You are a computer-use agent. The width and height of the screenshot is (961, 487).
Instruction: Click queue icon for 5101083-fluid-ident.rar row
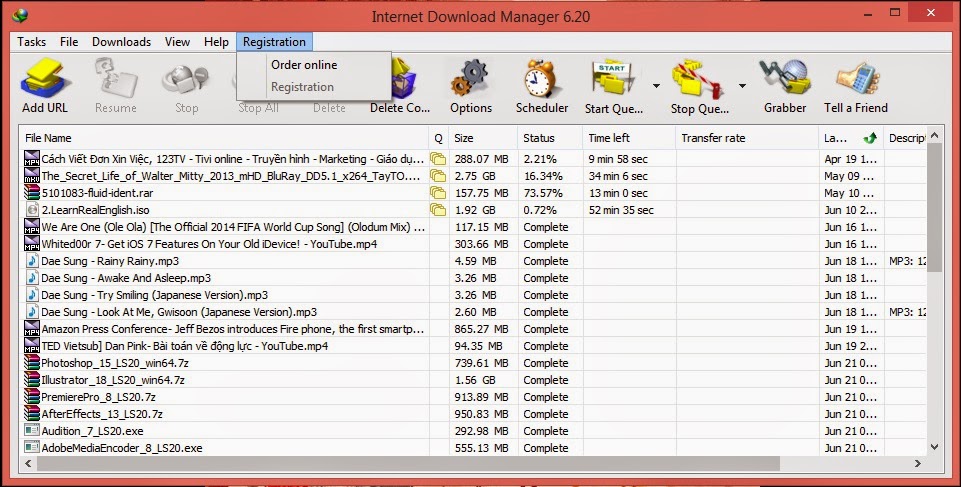point(438,193)
